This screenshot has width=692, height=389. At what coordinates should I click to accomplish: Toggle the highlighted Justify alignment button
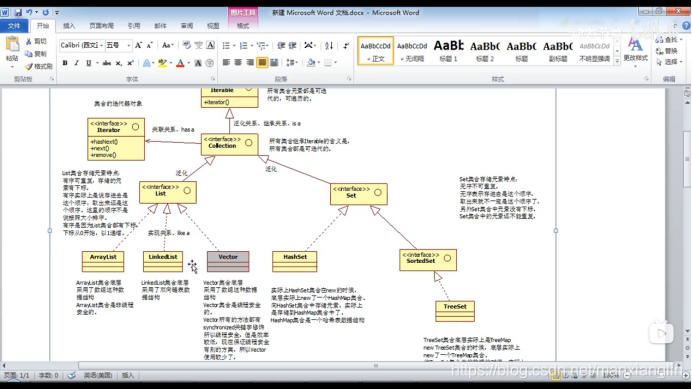pos(262,63)
